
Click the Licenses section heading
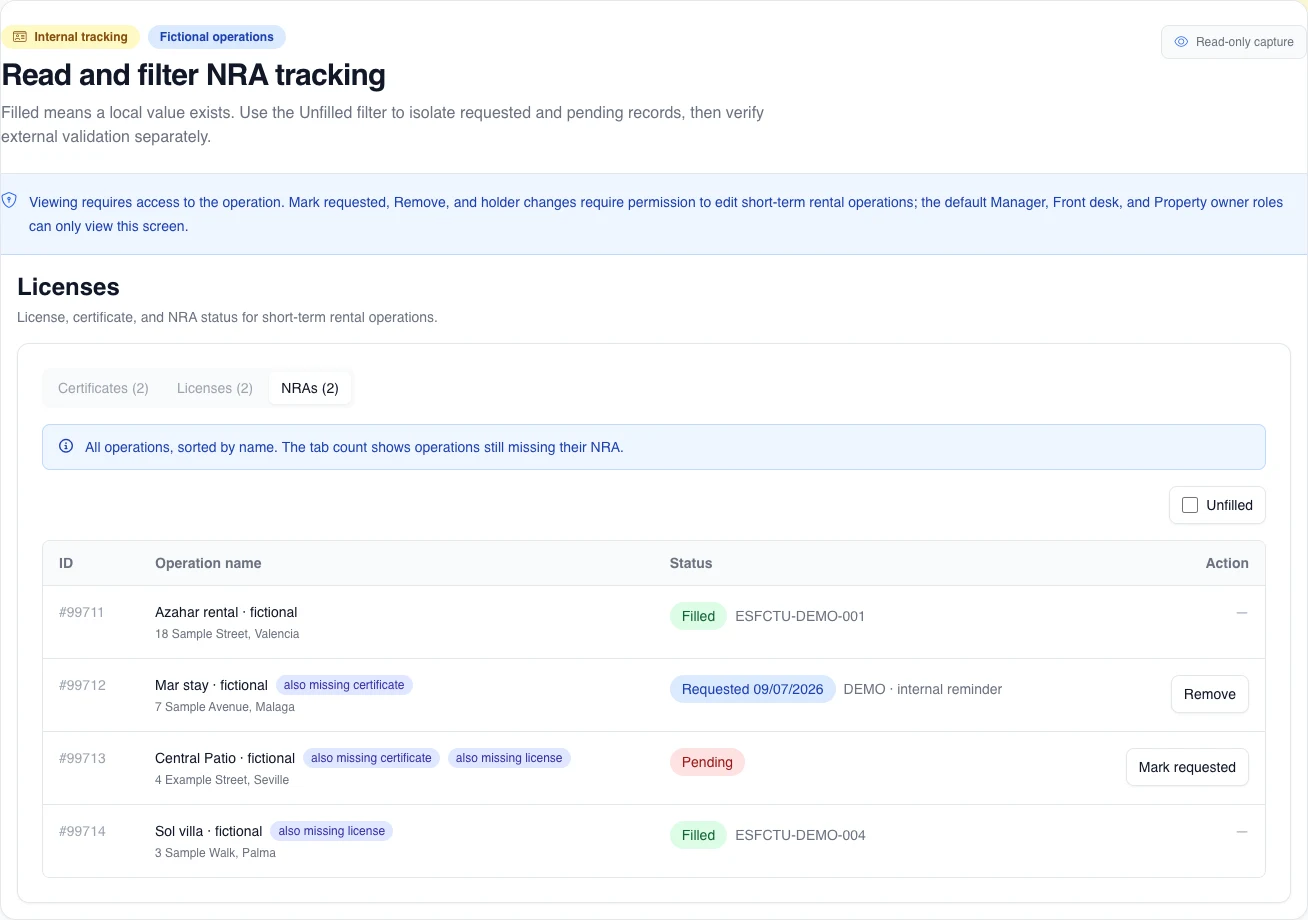click(x=68, y=287)
